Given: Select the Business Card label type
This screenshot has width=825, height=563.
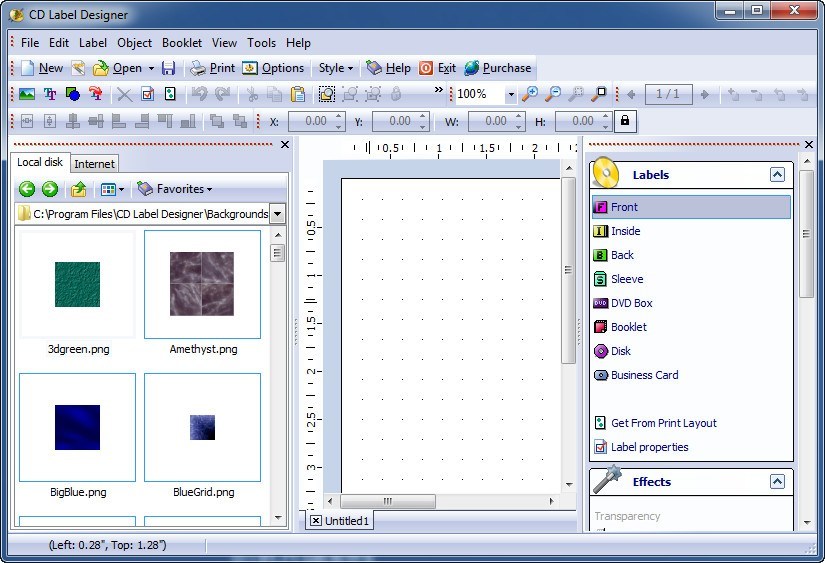Looking at the screenshot, I should coord(636,375).
